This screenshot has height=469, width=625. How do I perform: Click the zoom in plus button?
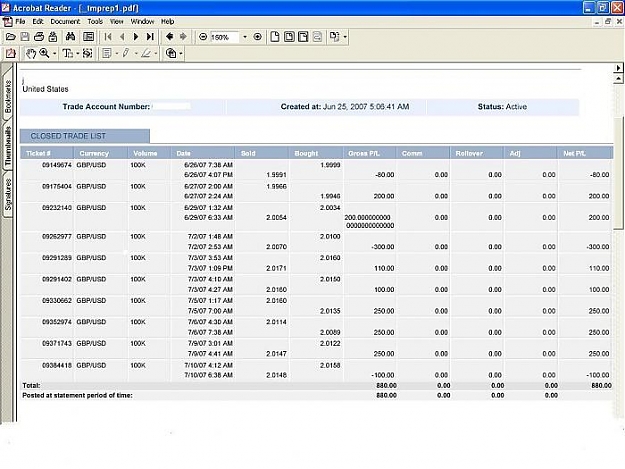coord(258,37)
